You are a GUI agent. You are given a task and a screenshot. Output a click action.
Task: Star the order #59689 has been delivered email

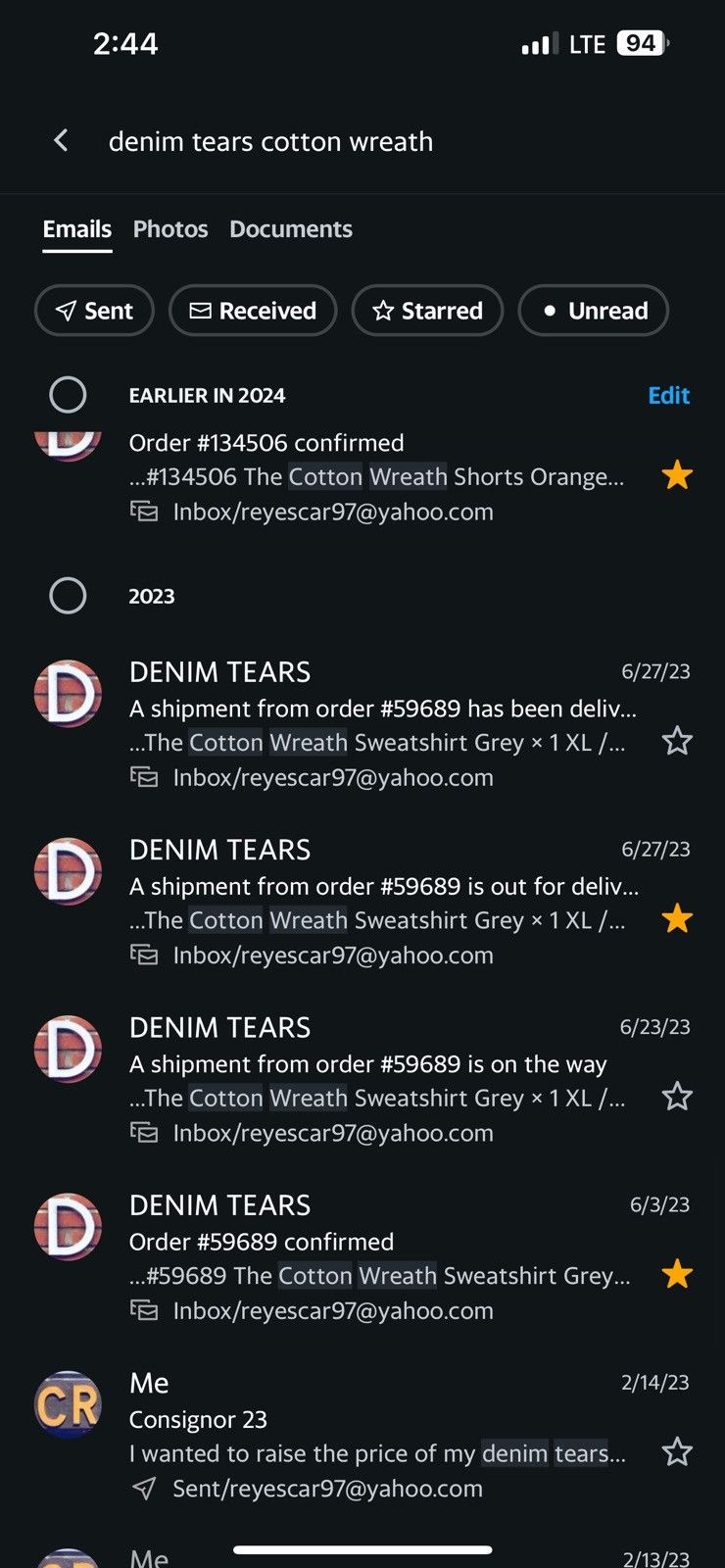click(x=677, y=741)
